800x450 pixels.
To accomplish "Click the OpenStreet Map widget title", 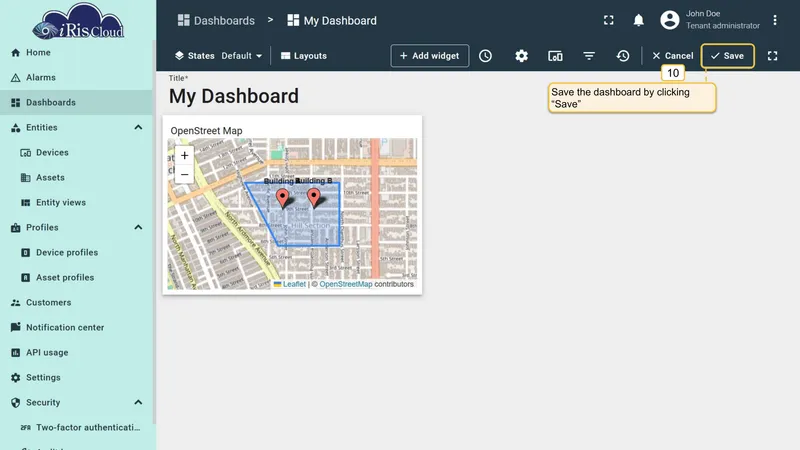I will (206, 131).
